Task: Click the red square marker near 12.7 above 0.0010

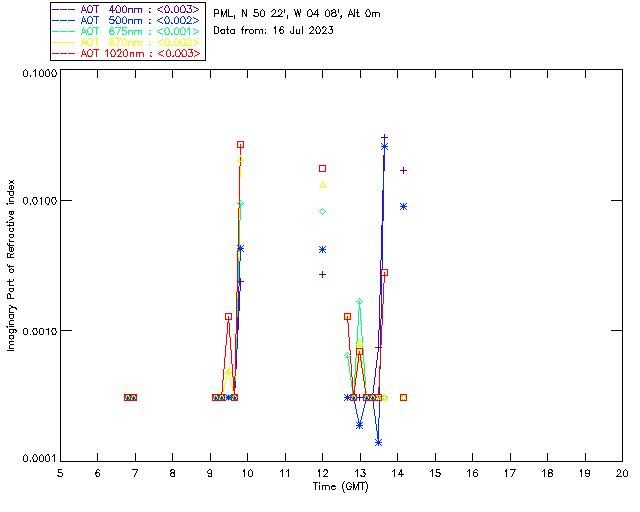Action: [x=347, y=316]
